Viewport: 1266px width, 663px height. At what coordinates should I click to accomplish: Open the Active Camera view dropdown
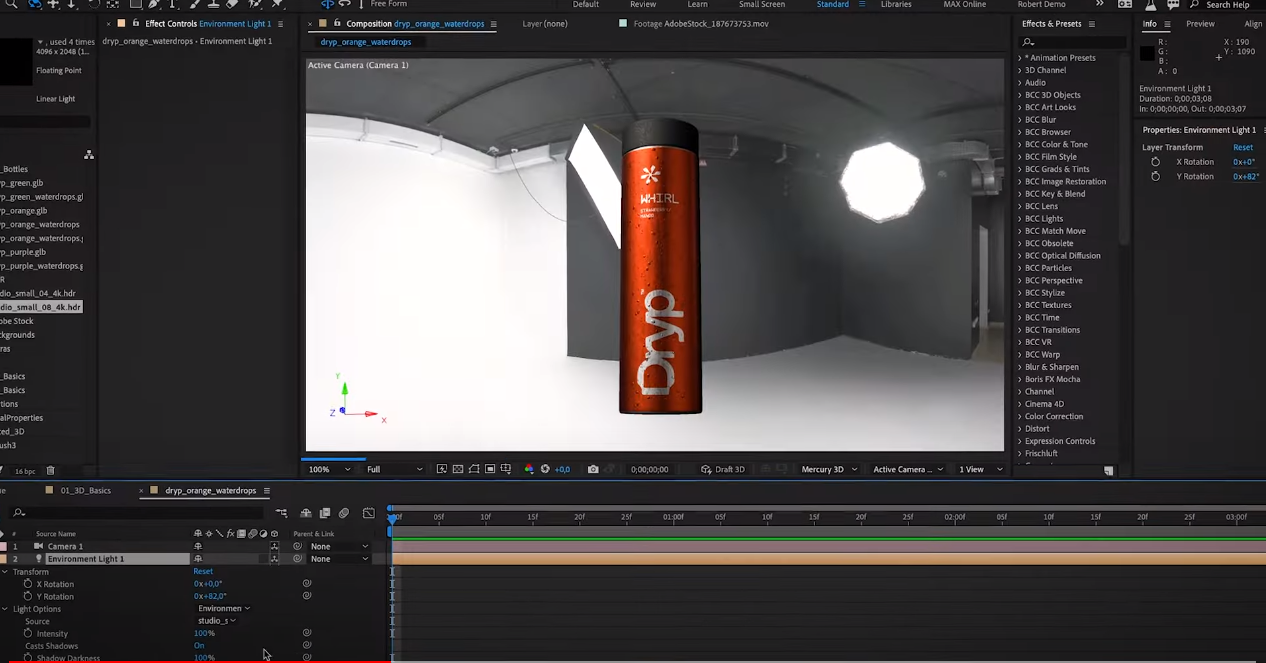pos(907,469)
